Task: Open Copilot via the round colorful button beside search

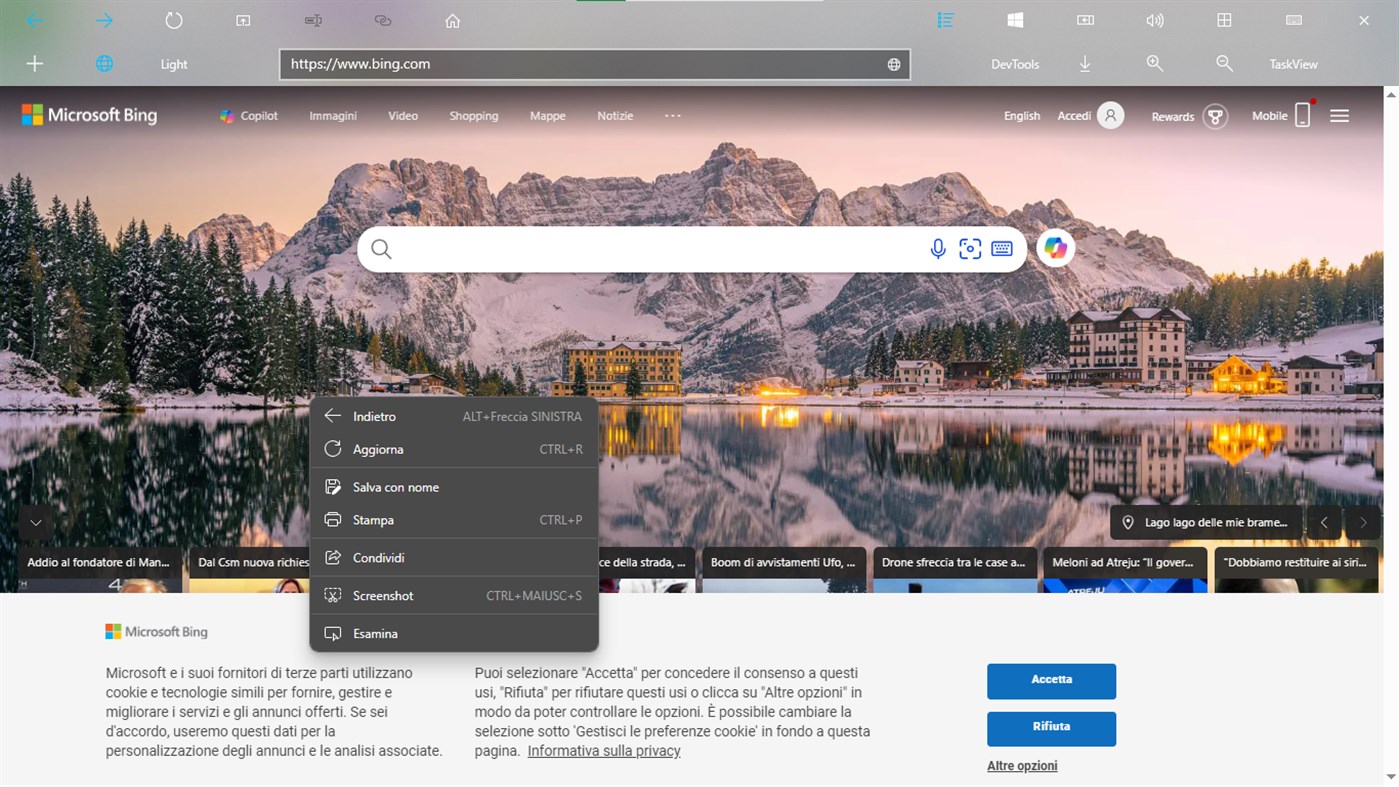Action: pyautogui.click(x=1056, y=248)
